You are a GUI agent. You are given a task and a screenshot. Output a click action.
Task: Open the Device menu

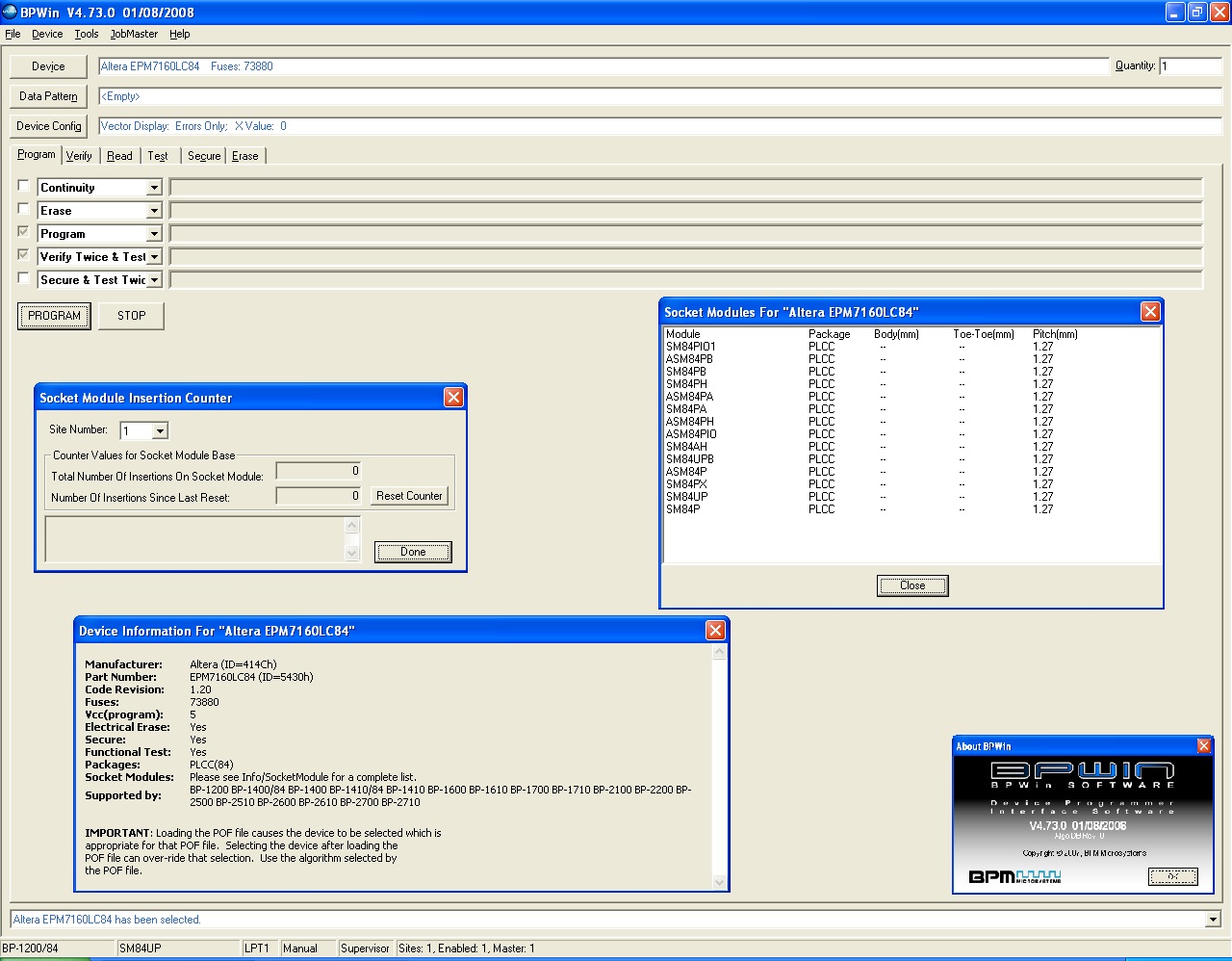pos(47,34)
